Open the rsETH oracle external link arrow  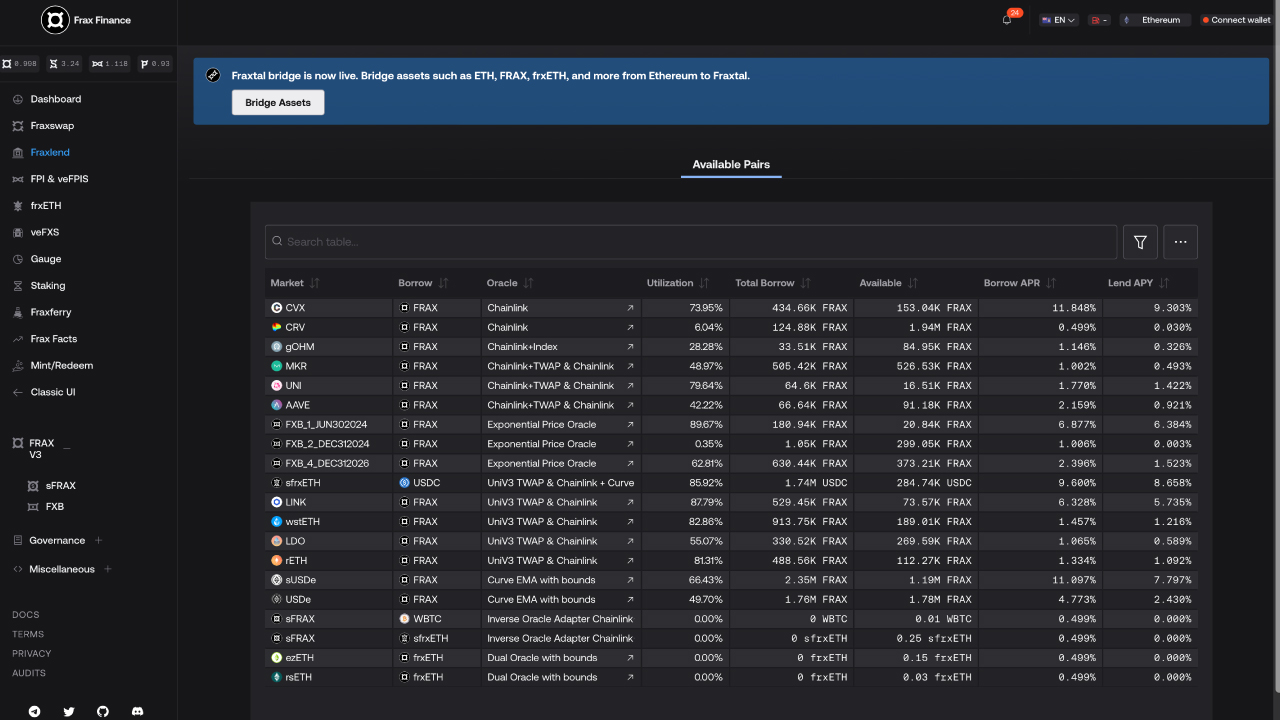click(630, 677)
